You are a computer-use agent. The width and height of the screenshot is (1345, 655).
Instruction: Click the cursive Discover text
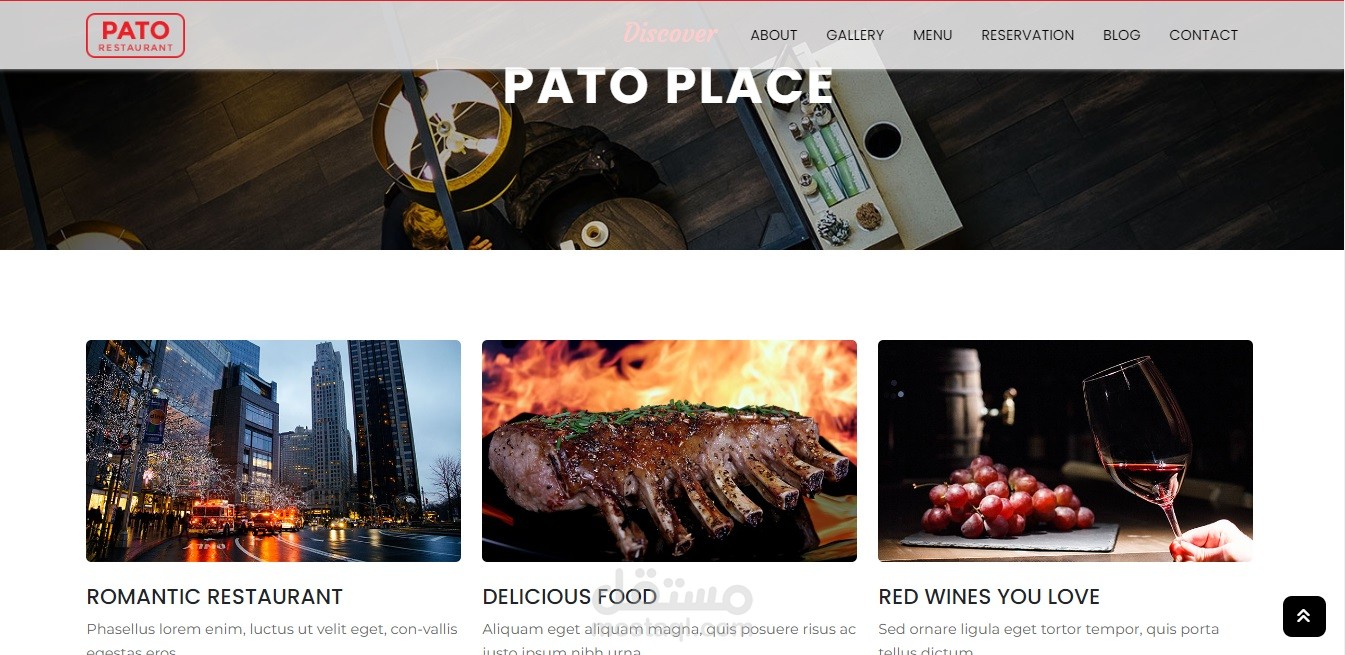pyautogui.click(x=669, y=33)
